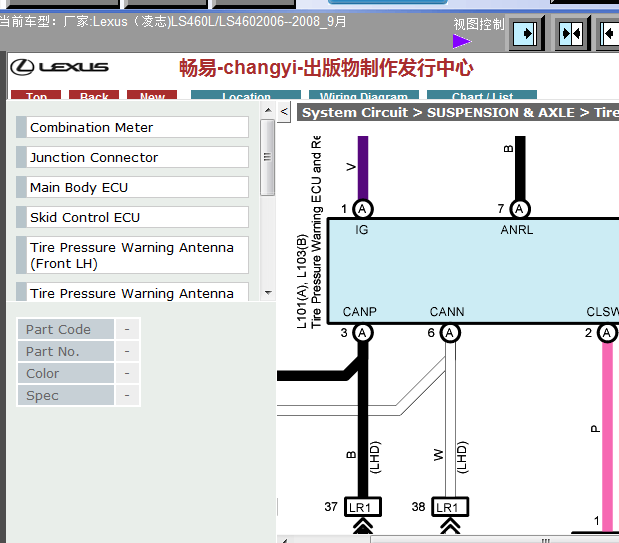Click the Color field label
619x543 pixels.
(x=66, y=373)
